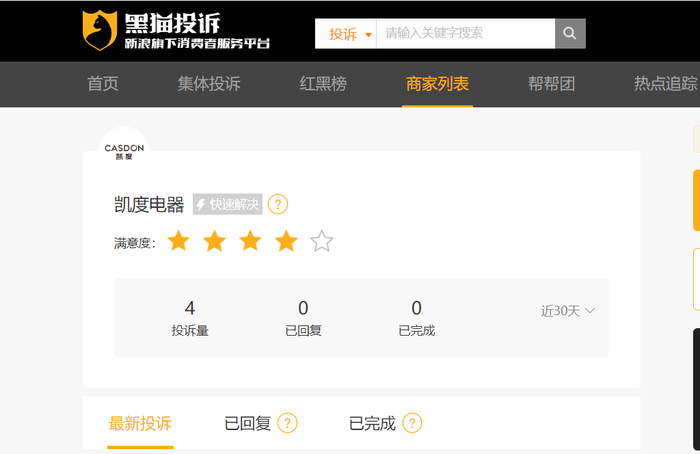
Task: Click the 黑猫投诉 site title
Action: click(172, 23)
